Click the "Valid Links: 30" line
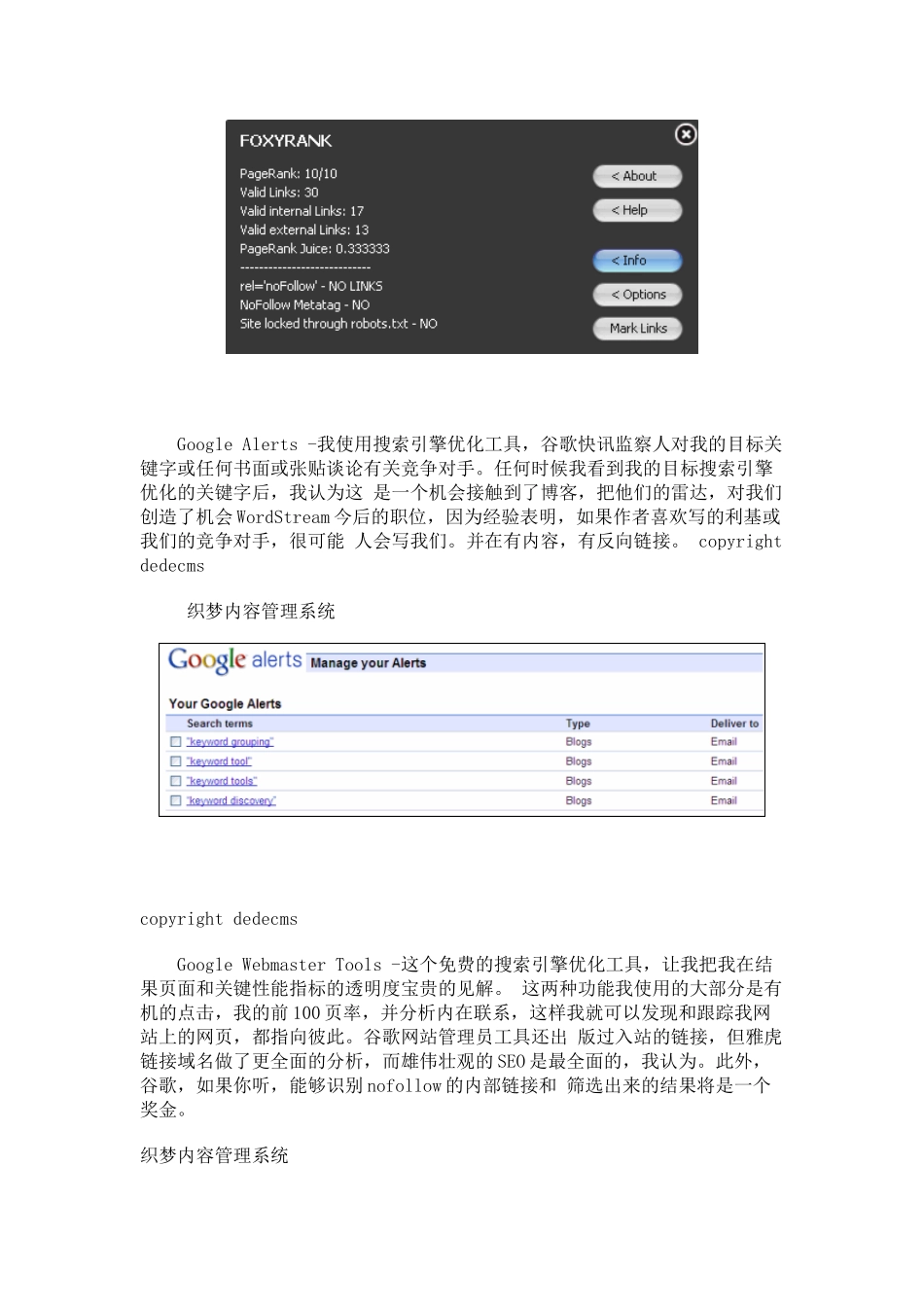This screenshot has height=1307, width=924. pyautogui.click(x=279, y=193)
